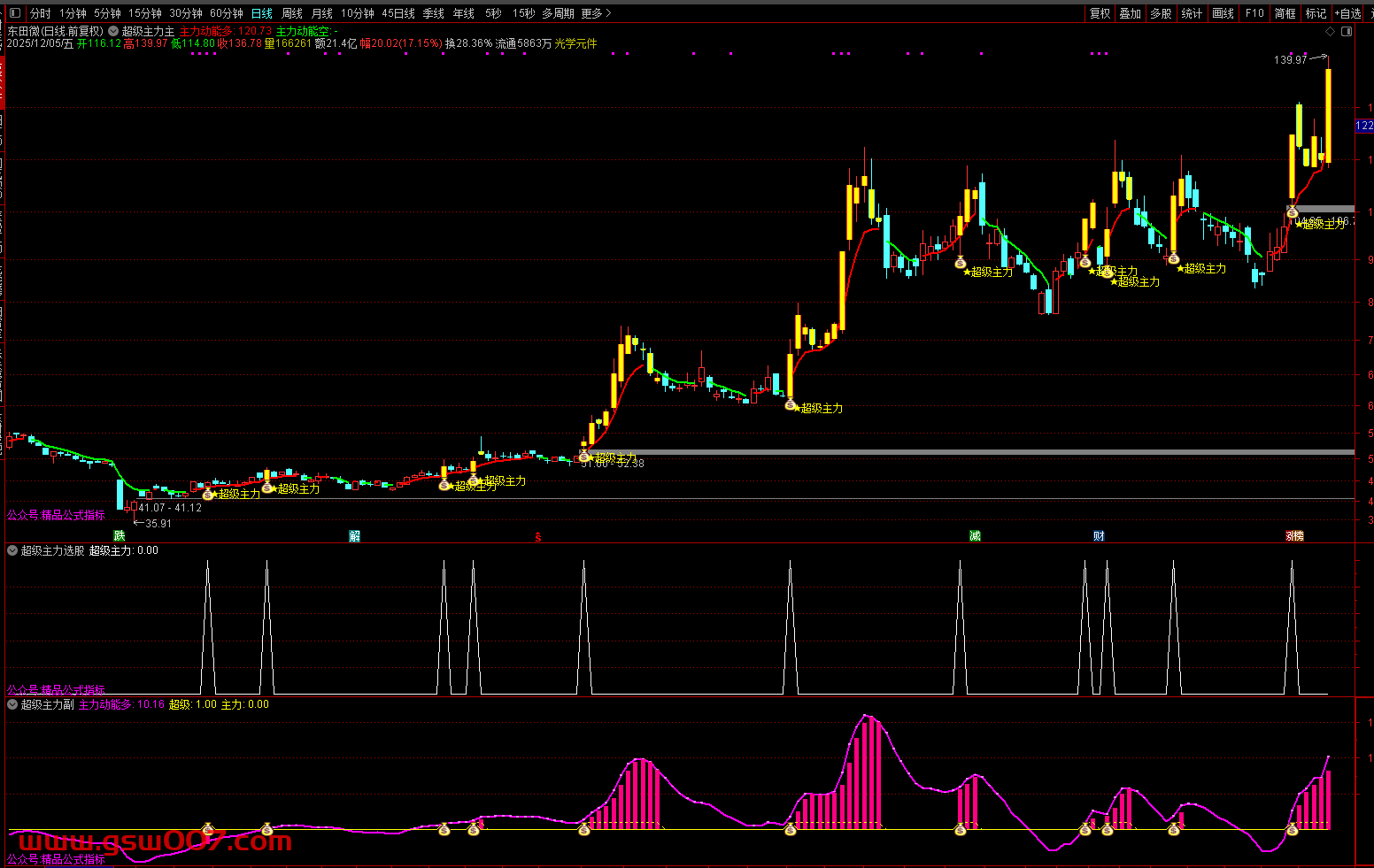Select the 60分钟 period tab
This screenshot has height=868, width=1374.
pos(227,13)
